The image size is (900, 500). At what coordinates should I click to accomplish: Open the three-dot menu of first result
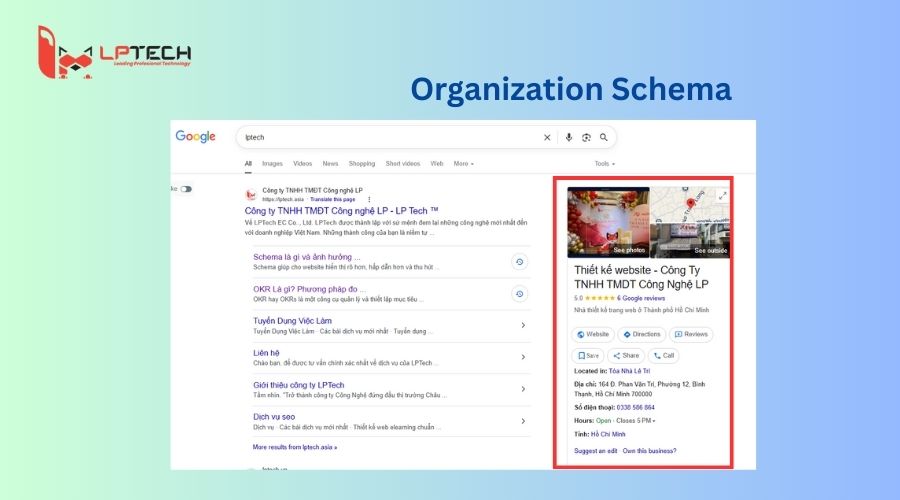click(x=369, y=199)
